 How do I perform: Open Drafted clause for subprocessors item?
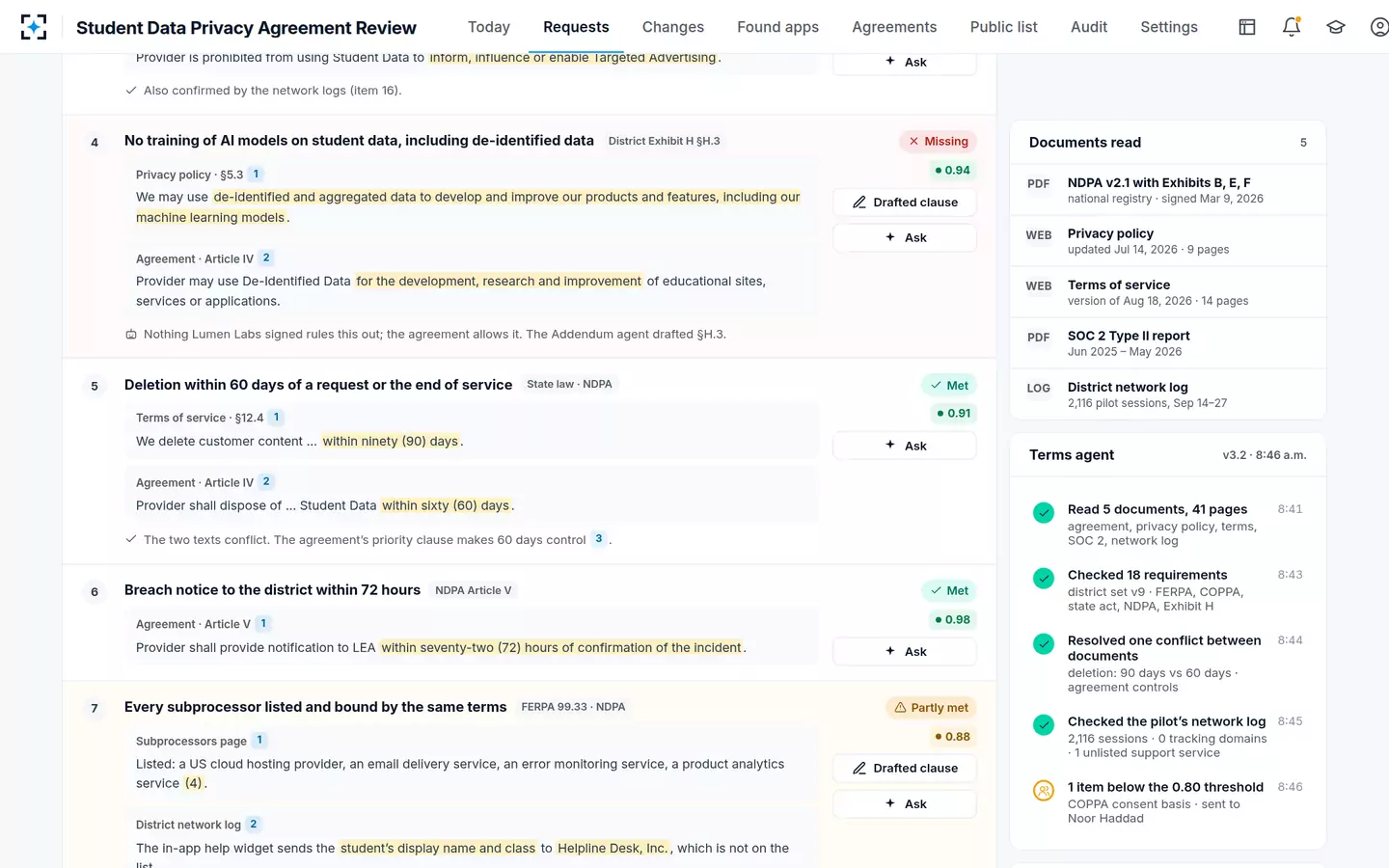(905, 769)
